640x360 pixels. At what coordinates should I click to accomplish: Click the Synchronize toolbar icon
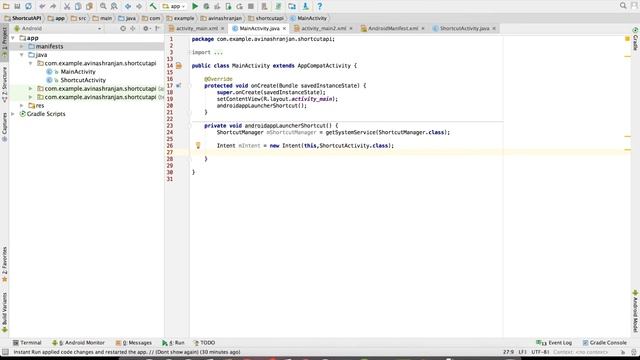click(x=28, y=6)
